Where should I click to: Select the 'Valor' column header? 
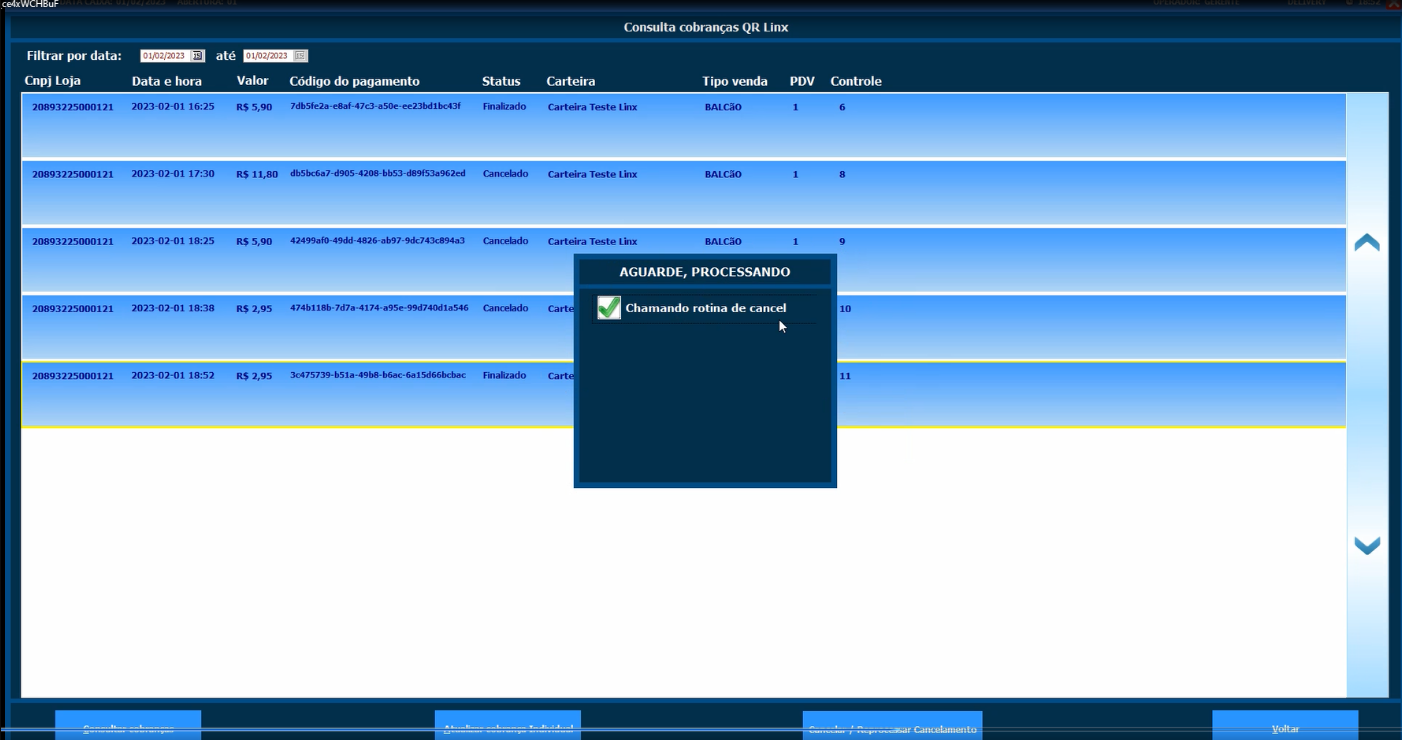click(x=253, y=81)
